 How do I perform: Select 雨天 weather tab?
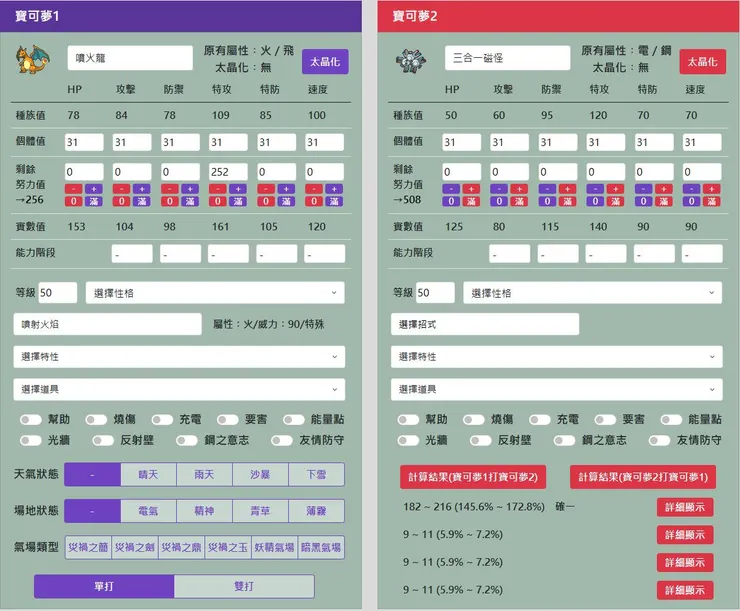204,475
